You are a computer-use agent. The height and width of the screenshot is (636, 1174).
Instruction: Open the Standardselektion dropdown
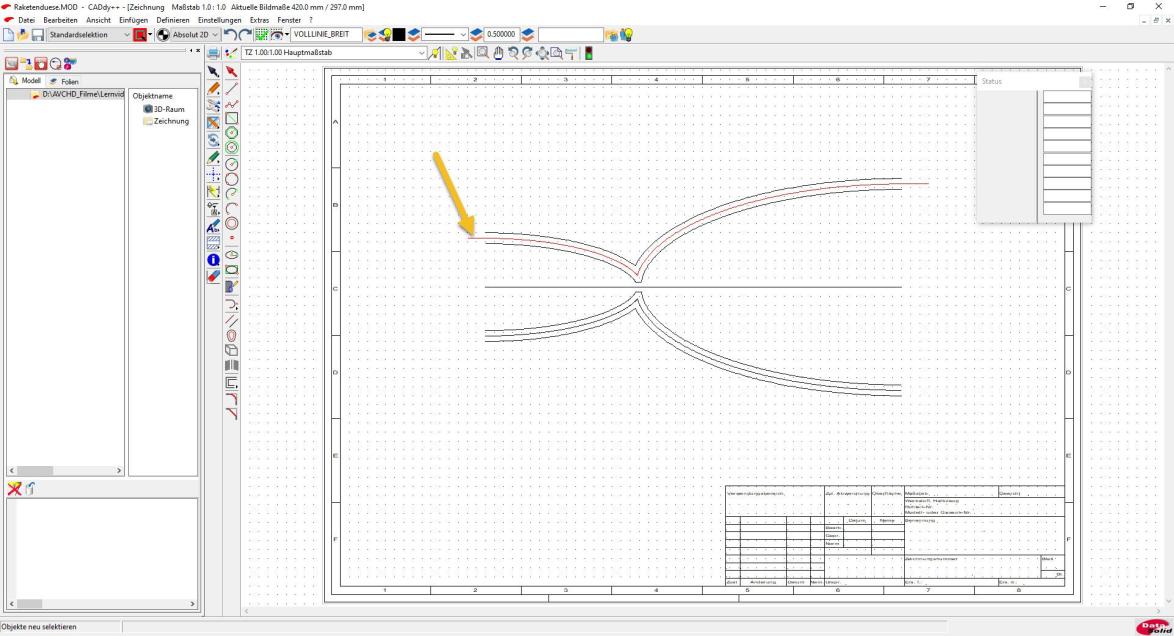tap(88, 35)
